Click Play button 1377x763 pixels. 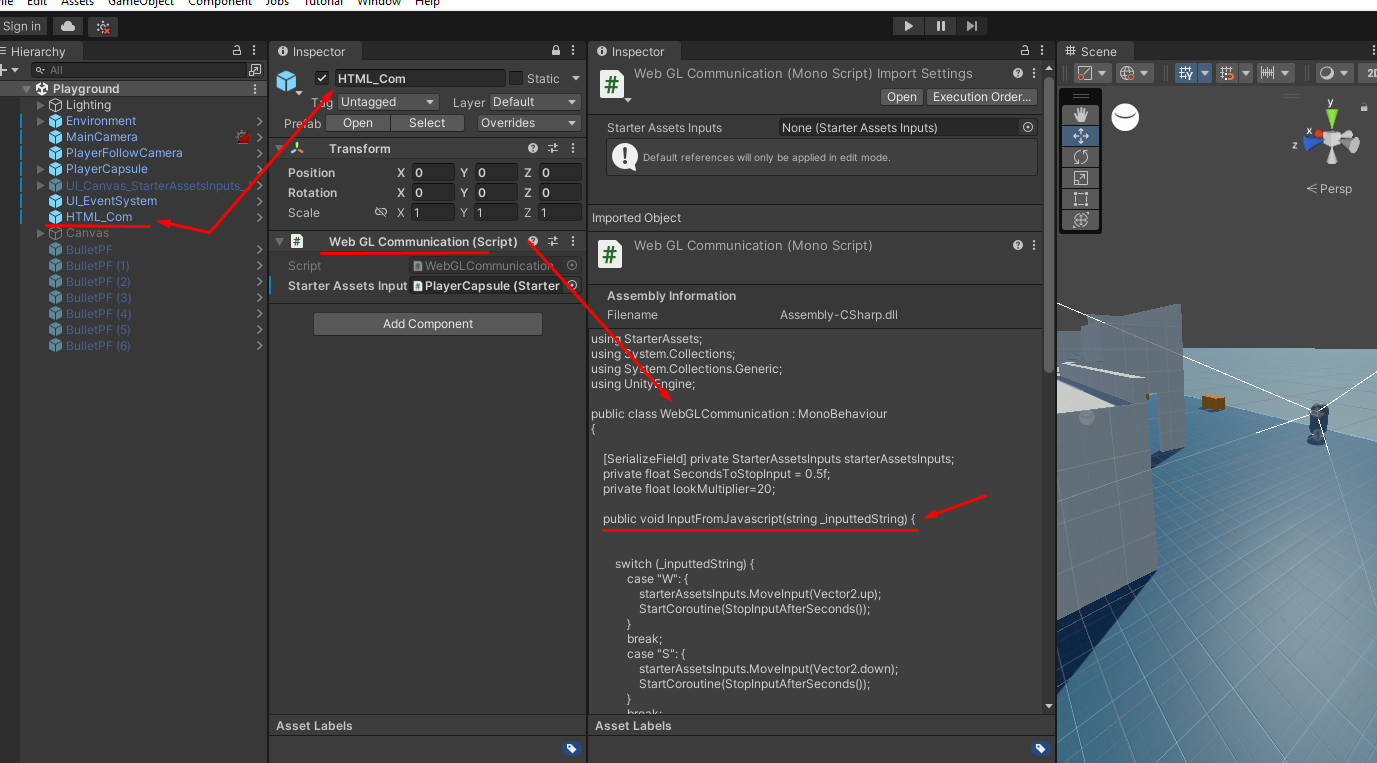(x=908, y=26)
